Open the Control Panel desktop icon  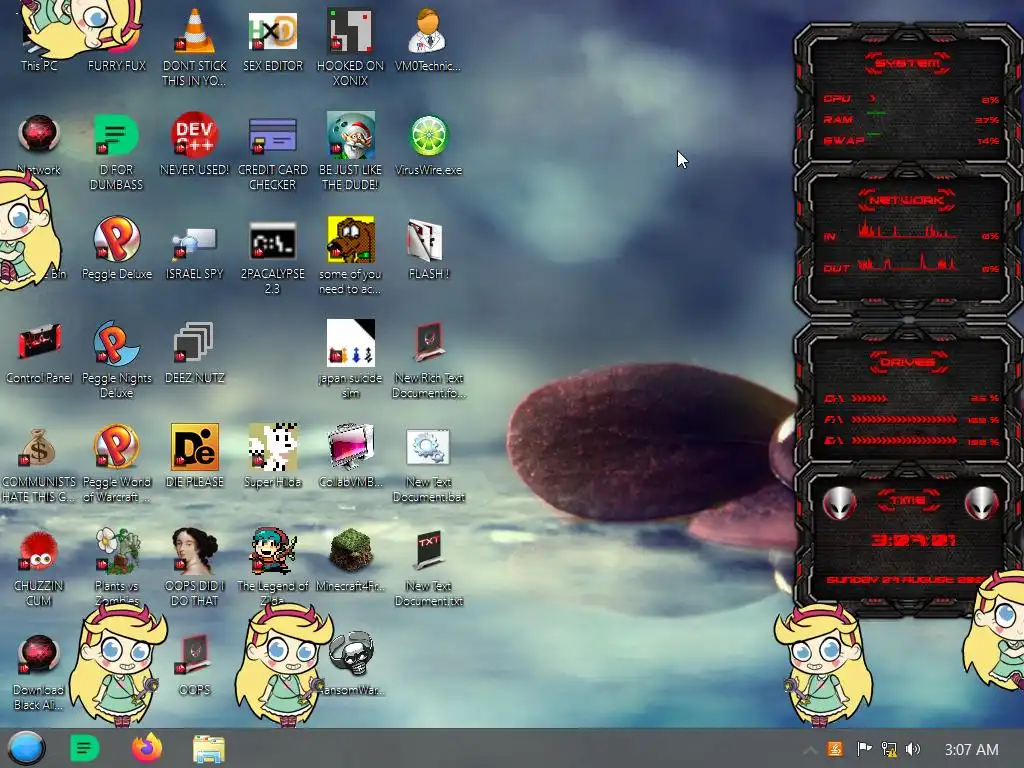tap(39, 343)
